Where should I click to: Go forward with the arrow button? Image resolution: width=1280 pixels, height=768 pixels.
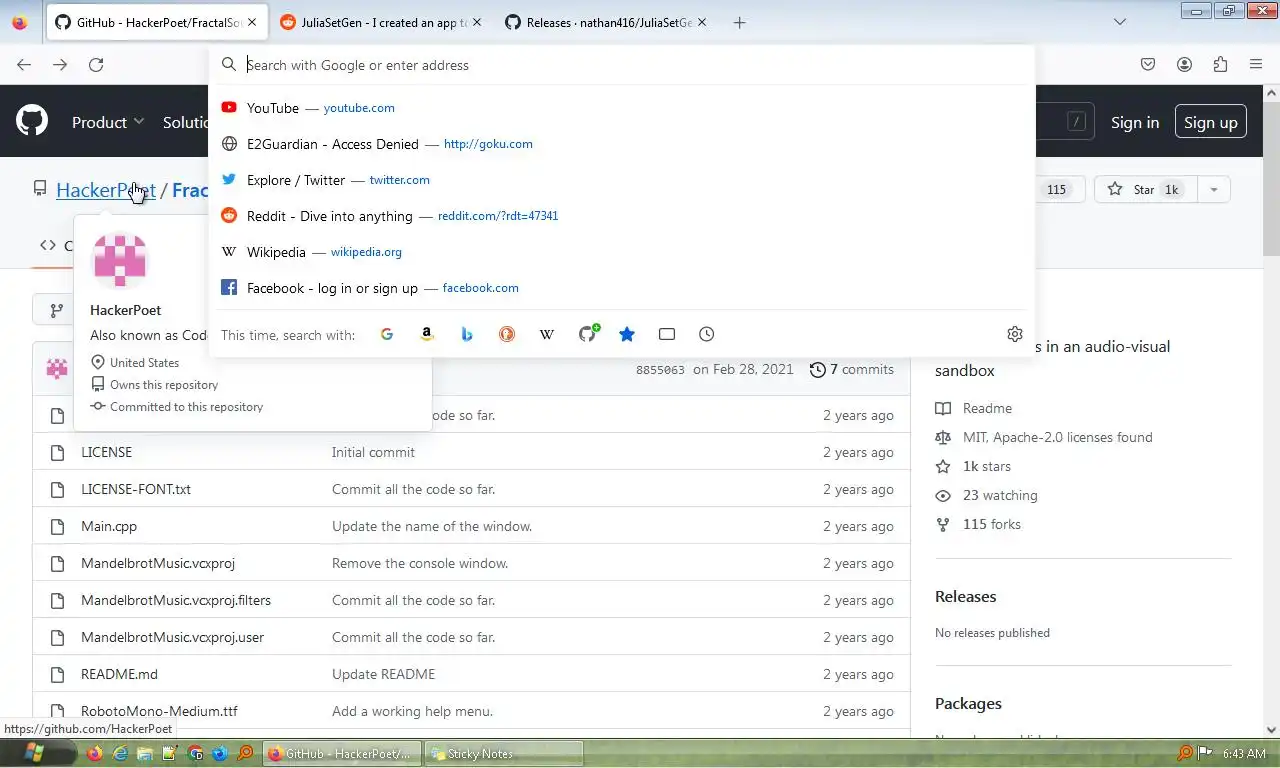tap(60, 65)
